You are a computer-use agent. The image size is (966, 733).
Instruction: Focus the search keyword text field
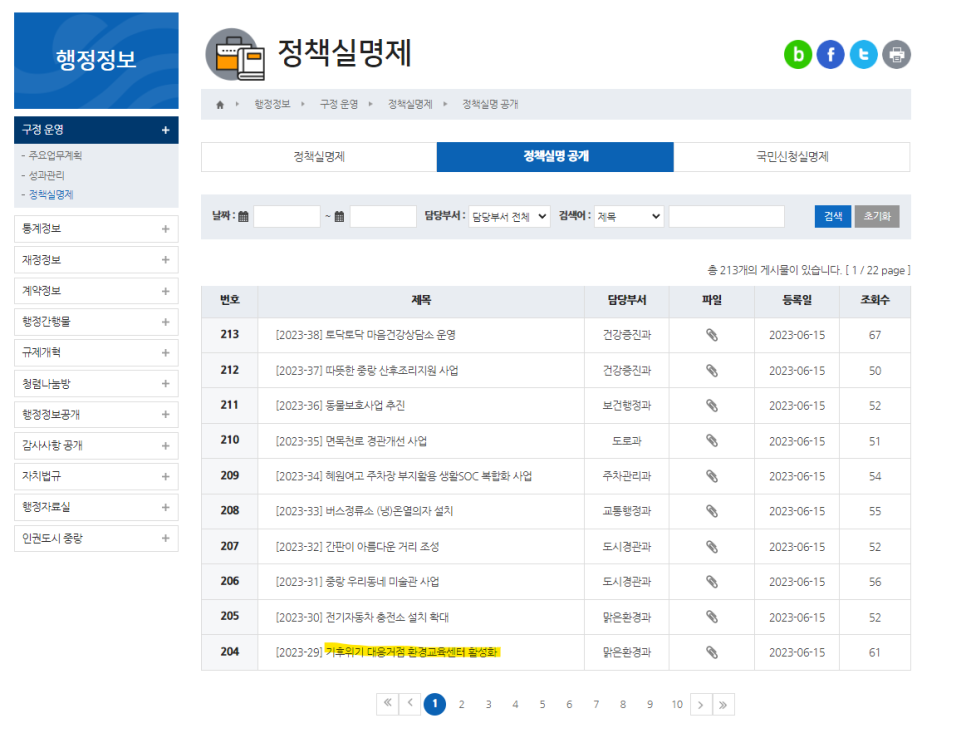[726, 217]
